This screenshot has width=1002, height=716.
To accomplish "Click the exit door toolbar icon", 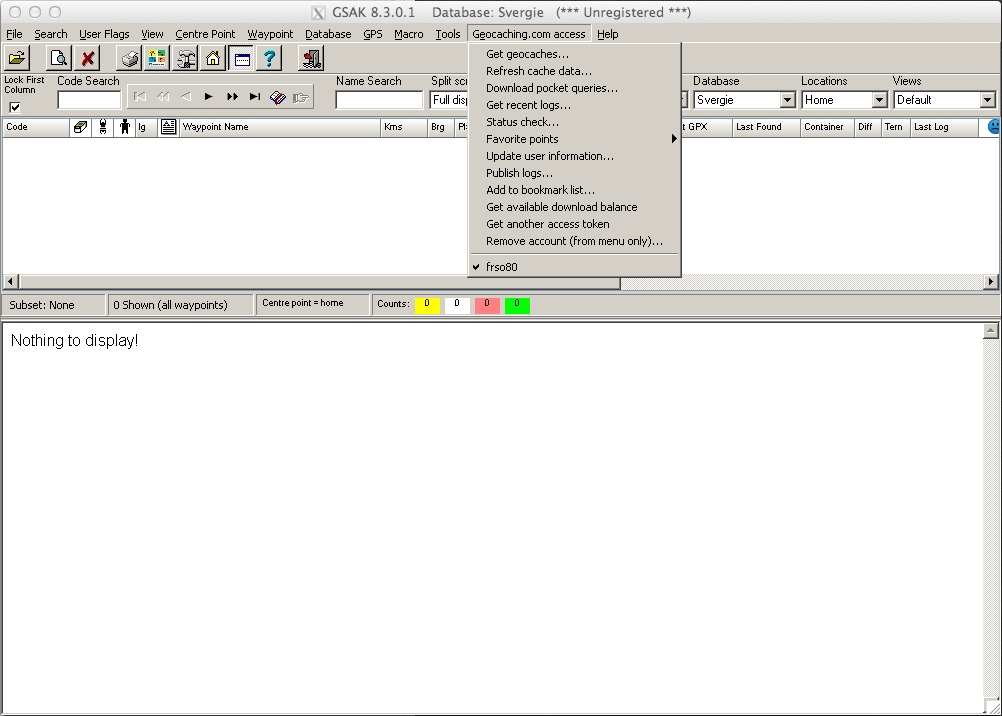I will 311,59.
